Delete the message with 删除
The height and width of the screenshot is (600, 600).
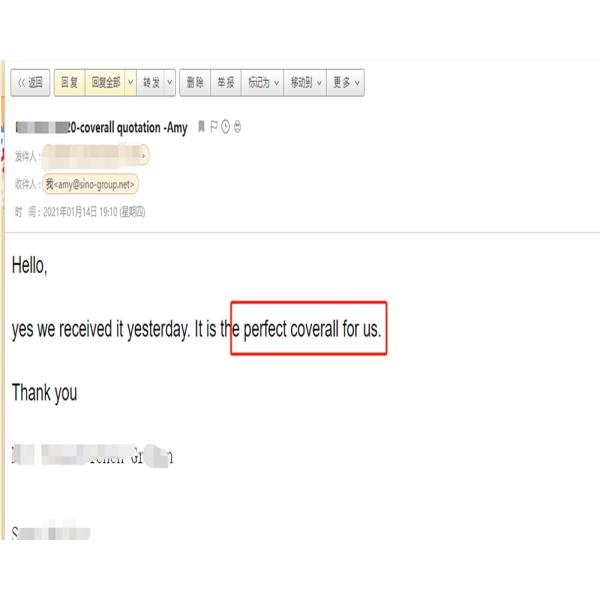tap(195, 82)
